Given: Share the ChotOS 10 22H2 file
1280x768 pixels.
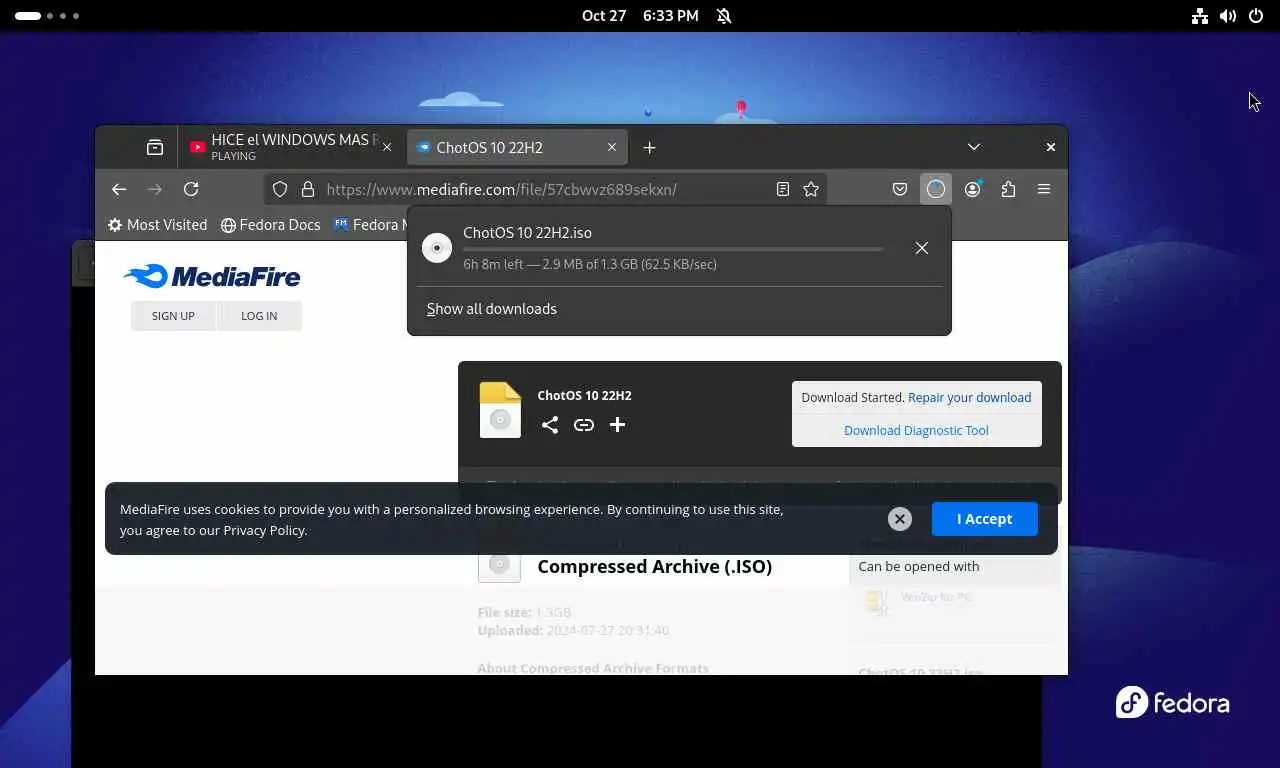Looking at the screenshot, I should pyautogui.click(x=550, y=425).
